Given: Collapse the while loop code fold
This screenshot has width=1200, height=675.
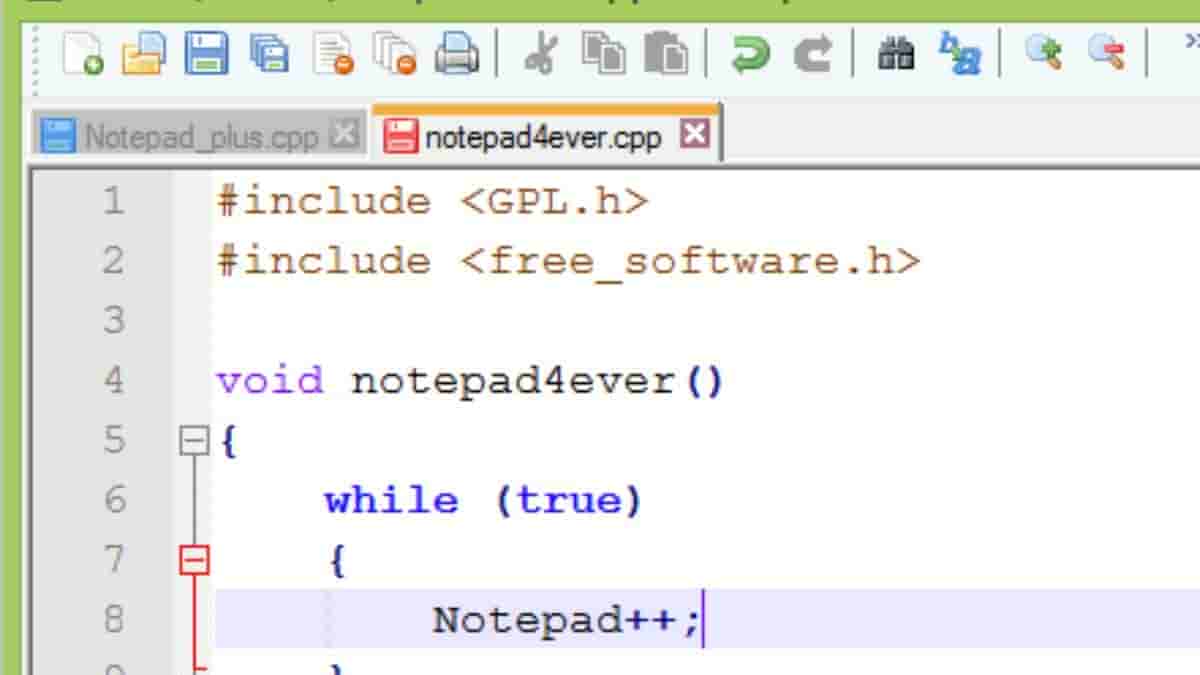Looking at the screenshot, I should click(x=193, y=560).
